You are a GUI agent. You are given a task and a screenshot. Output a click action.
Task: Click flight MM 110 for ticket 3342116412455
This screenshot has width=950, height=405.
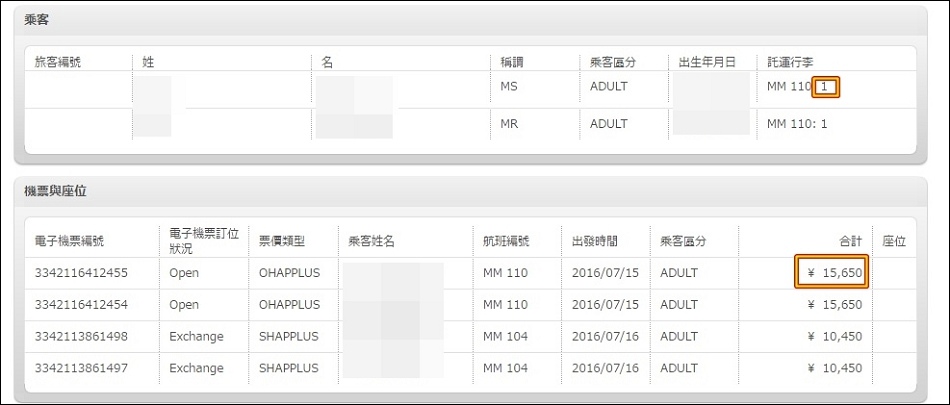pyautogui.click(x=505, y=273)
